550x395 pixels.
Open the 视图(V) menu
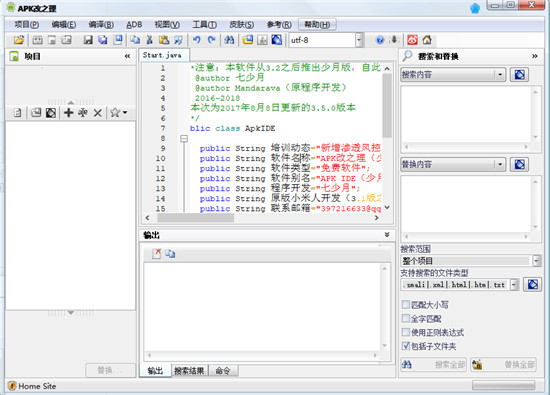coord(167,25)
